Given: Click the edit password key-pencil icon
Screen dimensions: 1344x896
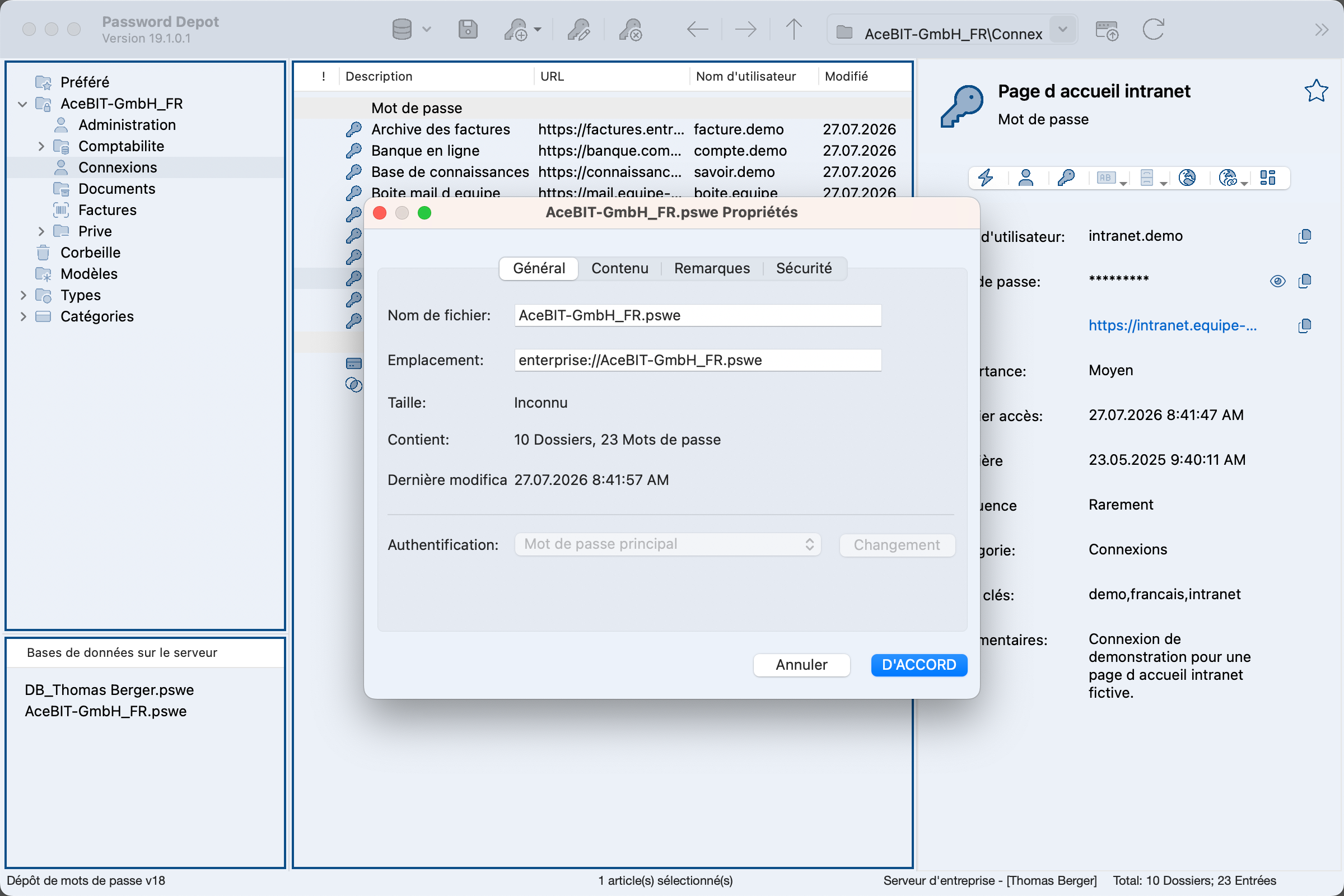Looking at the screenshot, I should pyautogui.click(x=578, y=30).
